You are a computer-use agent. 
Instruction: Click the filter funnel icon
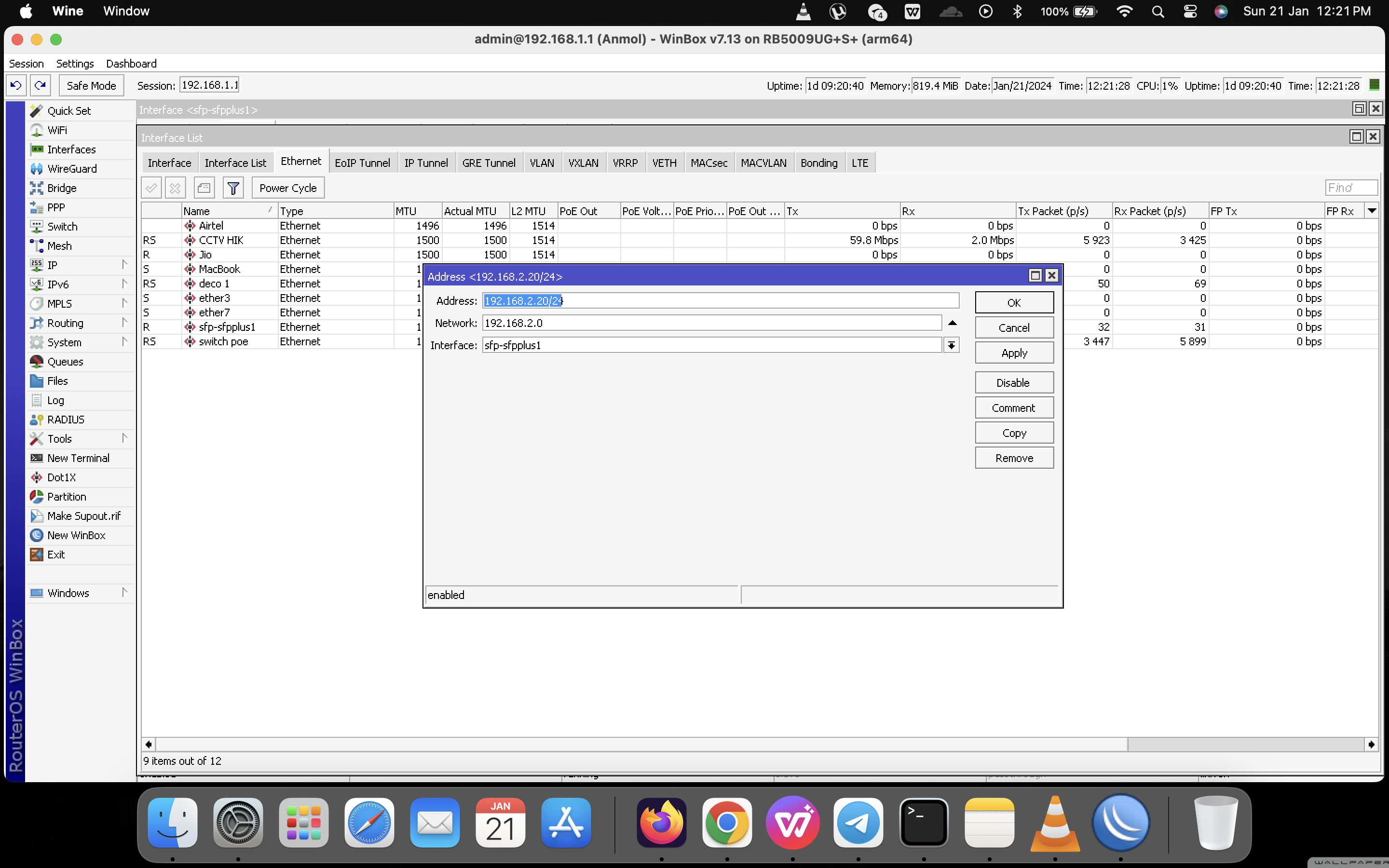[x=233, y=188]
